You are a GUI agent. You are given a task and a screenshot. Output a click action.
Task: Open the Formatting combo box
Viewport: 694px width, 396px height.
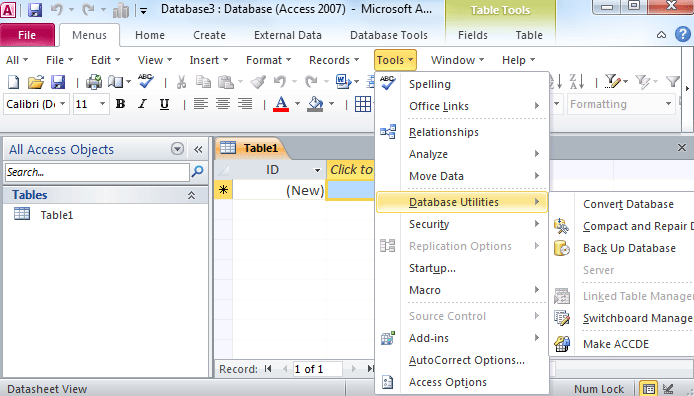coord(621,104)
